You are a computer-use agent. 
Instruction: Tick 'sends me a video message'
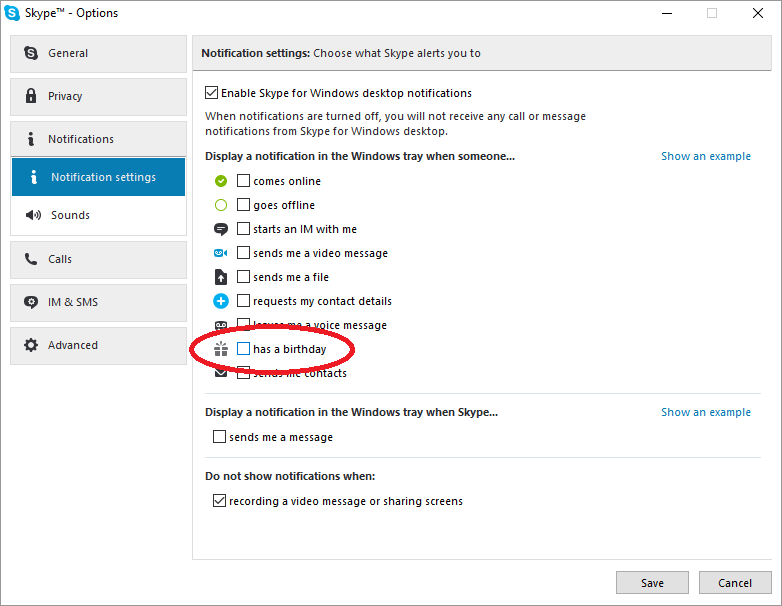coord(243,252)
